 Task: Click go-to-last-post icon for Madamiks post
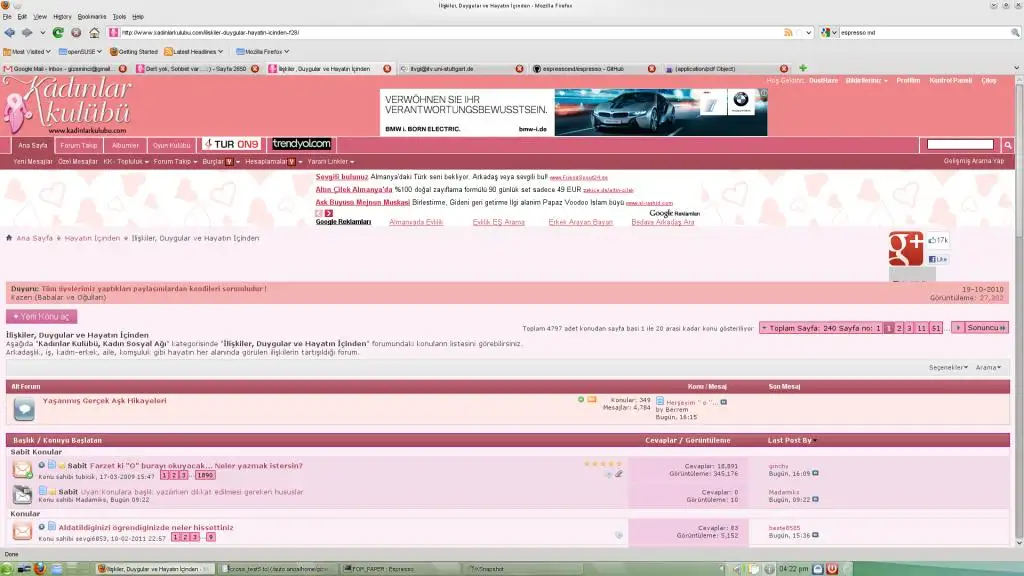click(x=815, y=500)
